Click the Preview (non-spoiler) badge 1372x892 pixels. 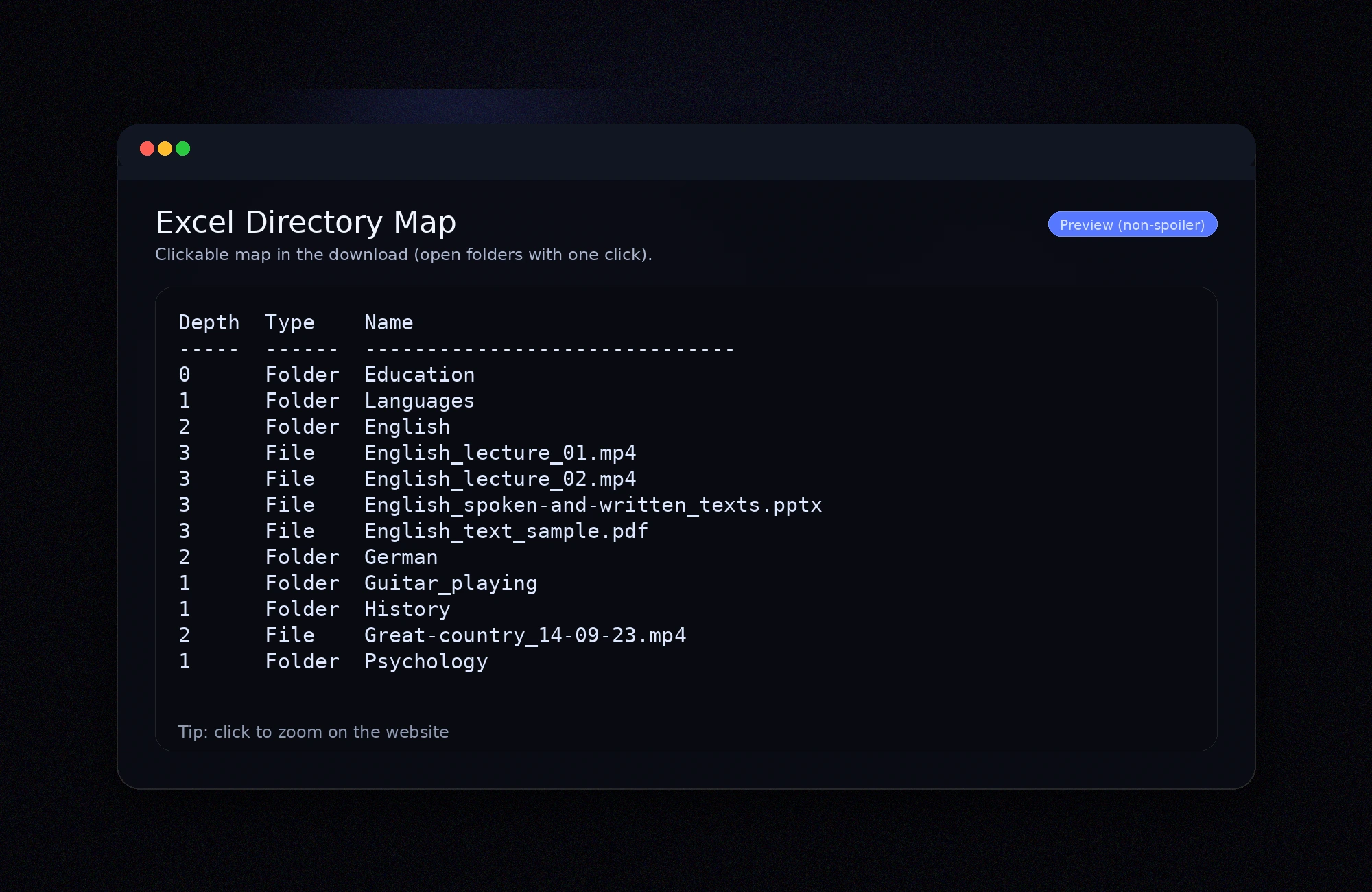(x=1132, y=224)
